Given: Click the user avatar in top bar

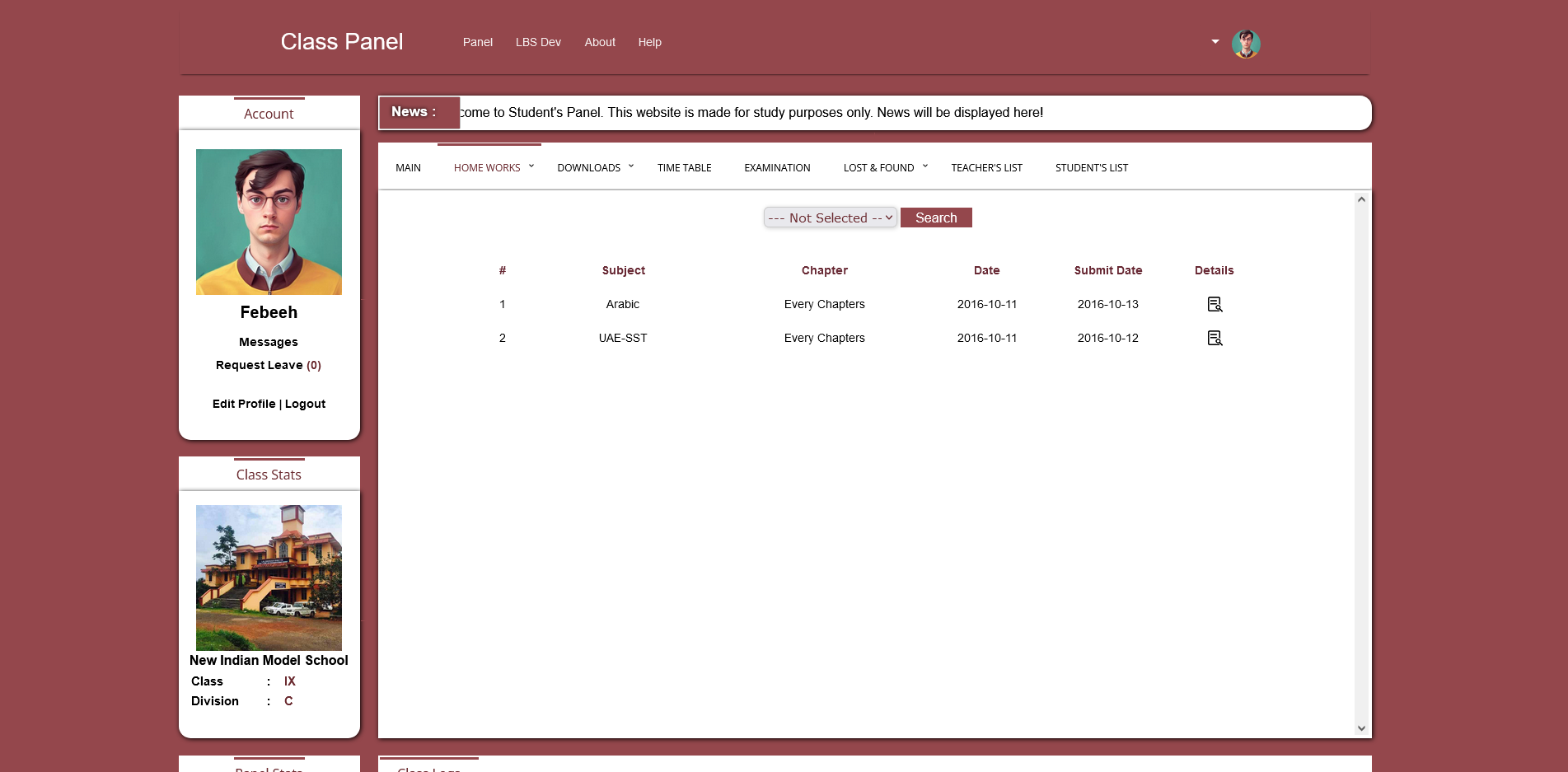Looking at the screenshot, I should click(x=1245, y=44).
